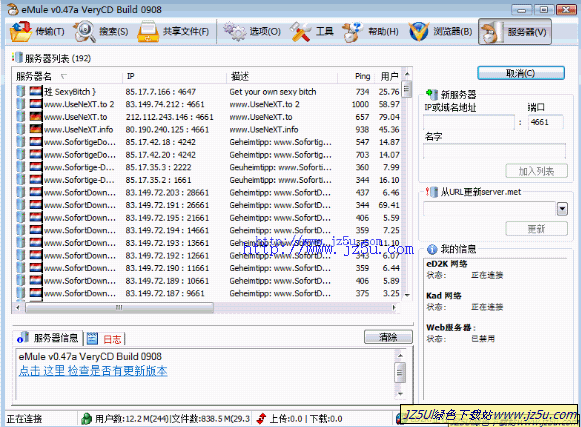The height and width of the screenshot is (427, 581).
Task: Click the port field showing 4661
Action: 546,122
